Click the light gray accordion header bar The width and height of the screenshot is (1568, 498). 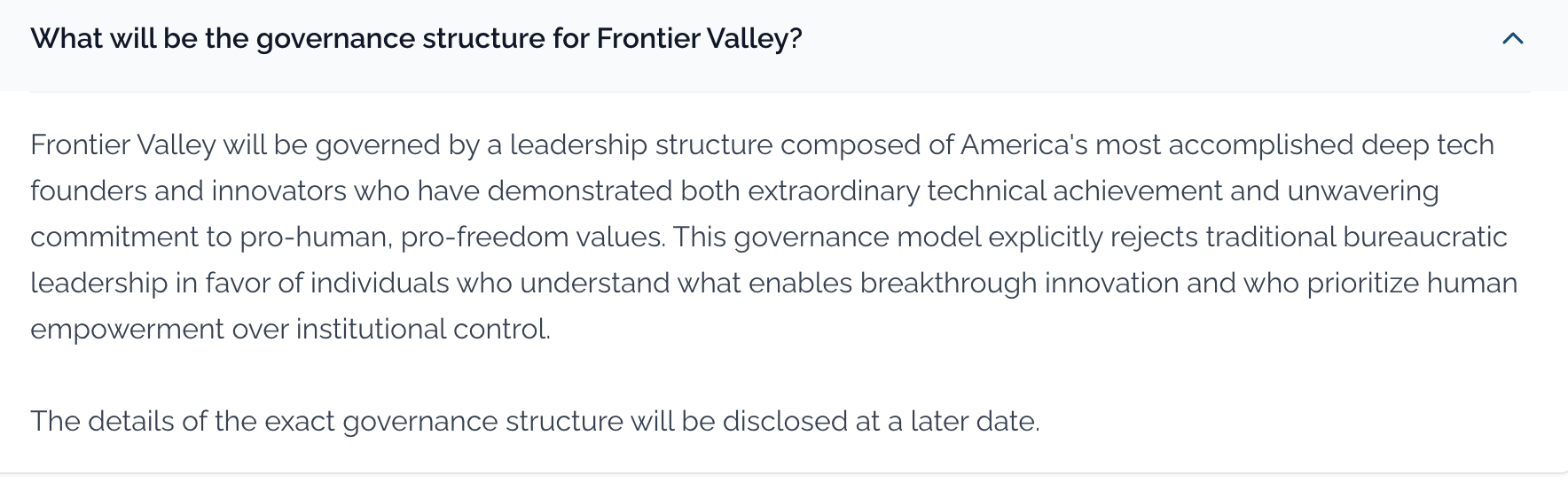point(784,45)
